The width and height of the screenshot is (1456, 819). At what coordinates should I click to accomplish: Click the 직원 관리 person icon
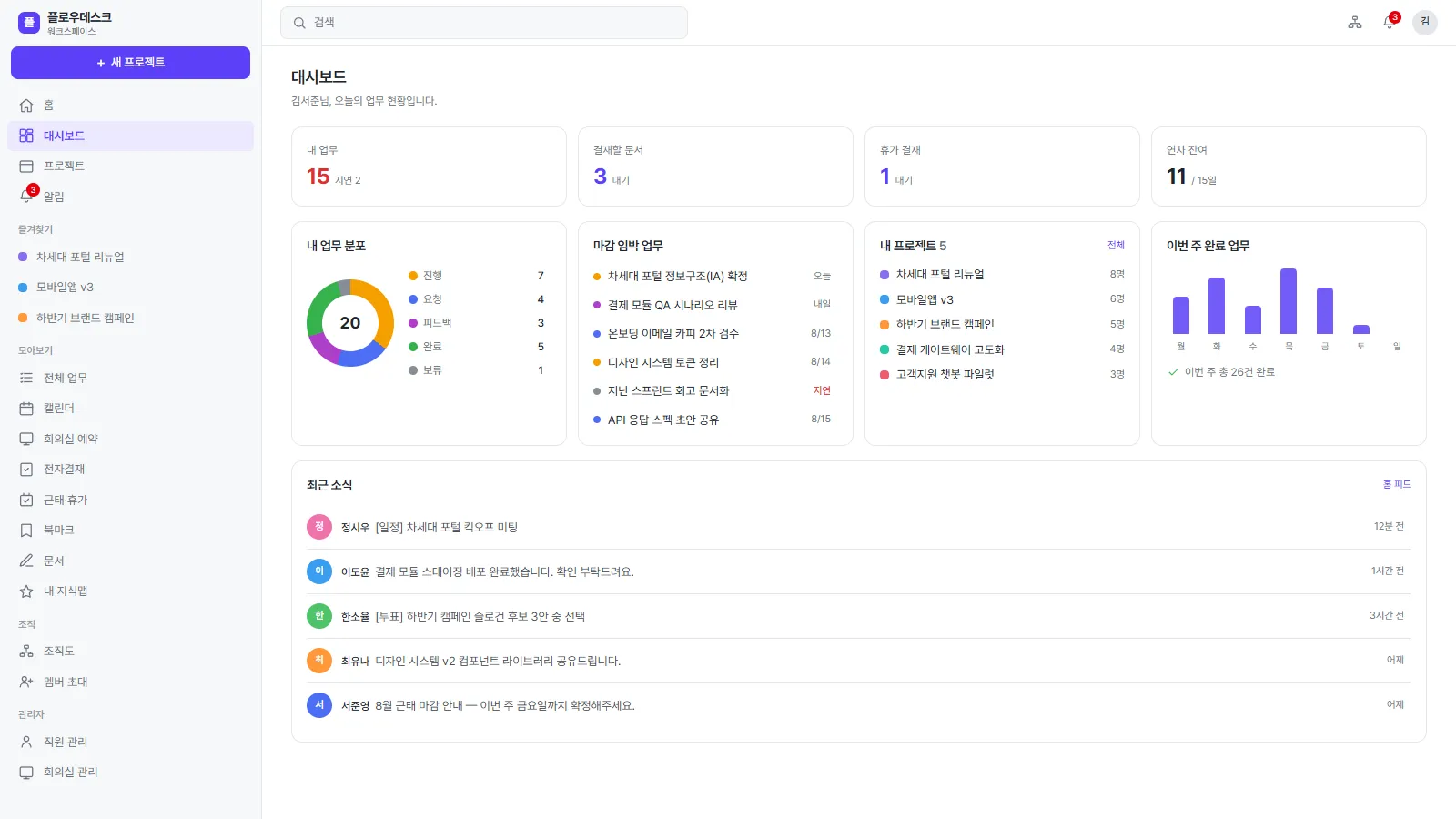[x=26, y=742]
